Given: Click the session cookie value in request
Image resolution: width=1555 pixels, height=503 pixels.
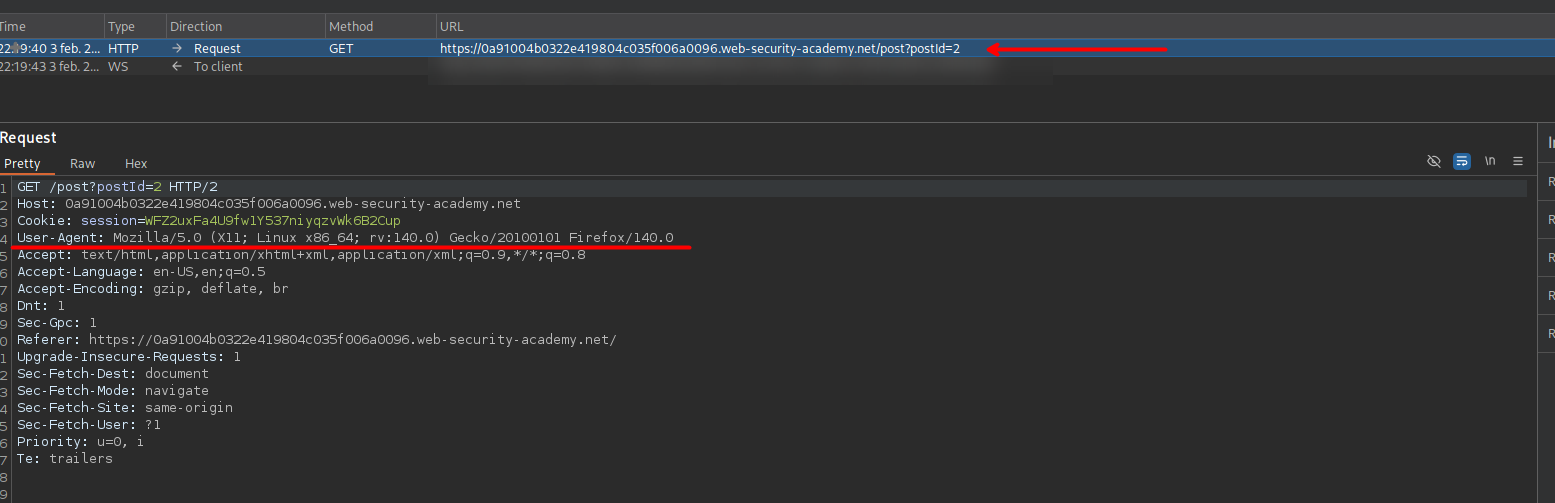Looking at the screenshot, I should pos(272,220).
